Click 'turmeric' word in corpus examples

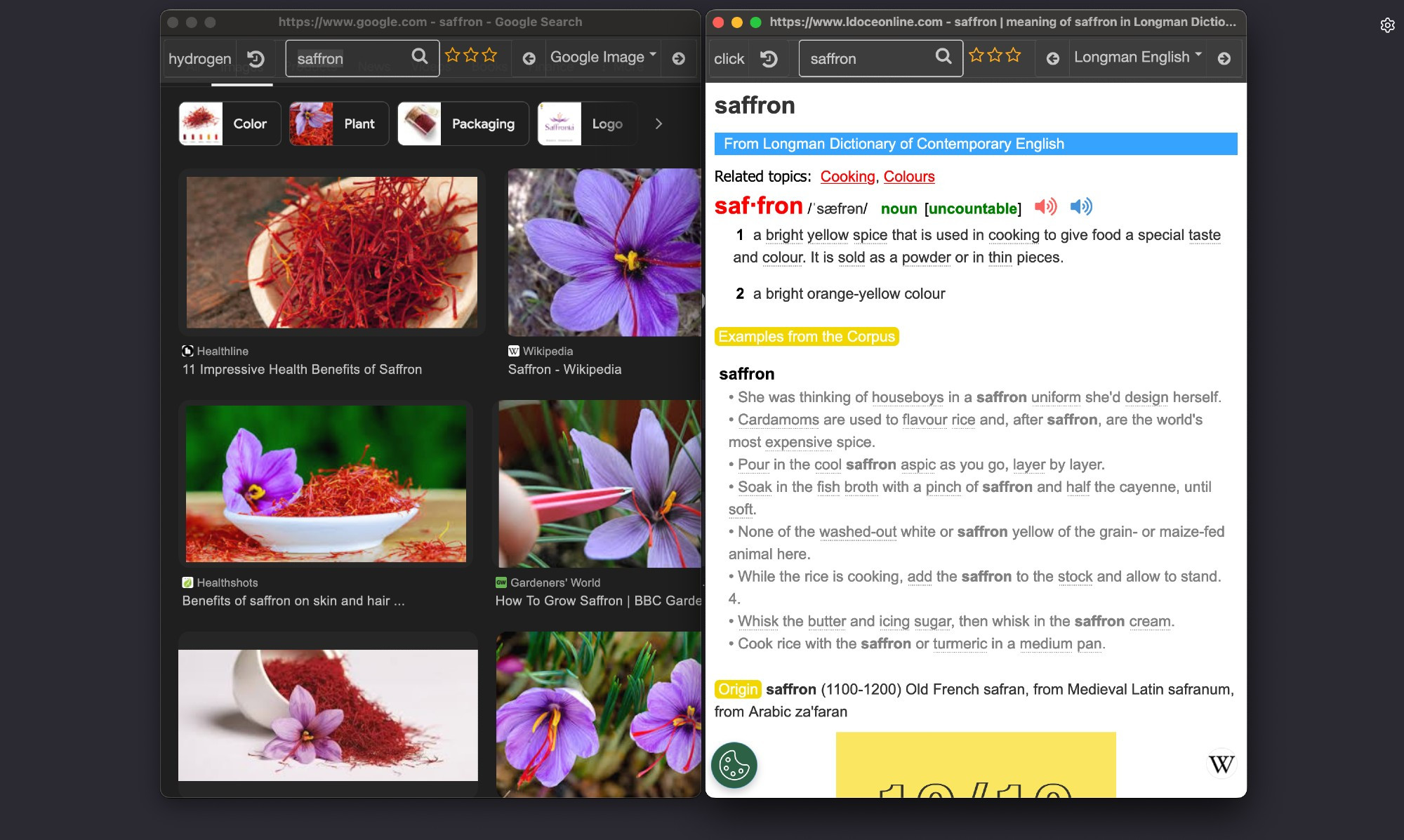pos(960,644)
